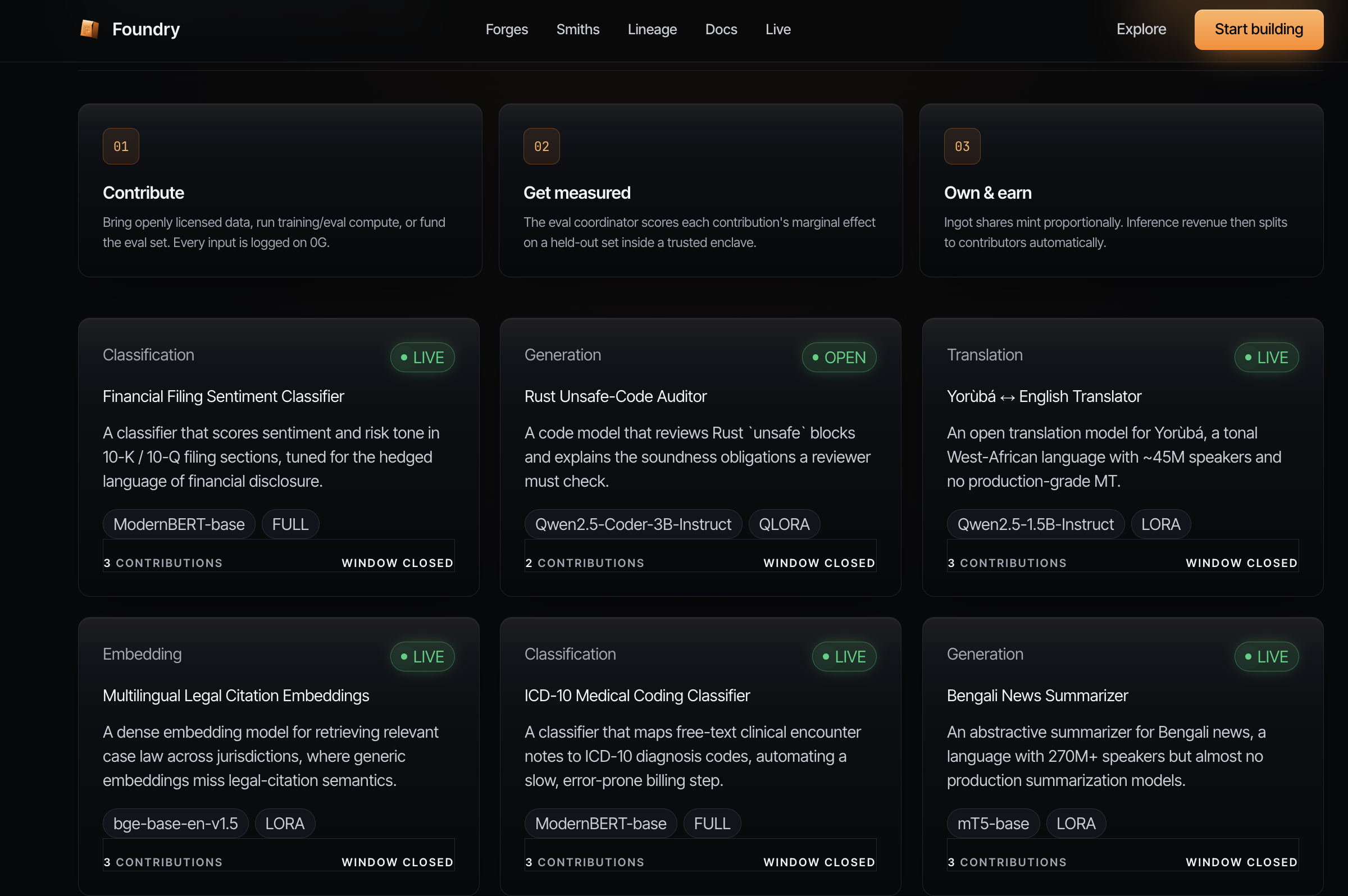1348x896 pixels.
Task: Click FULL tag on ICD-10 card
Action: (711, 824)
